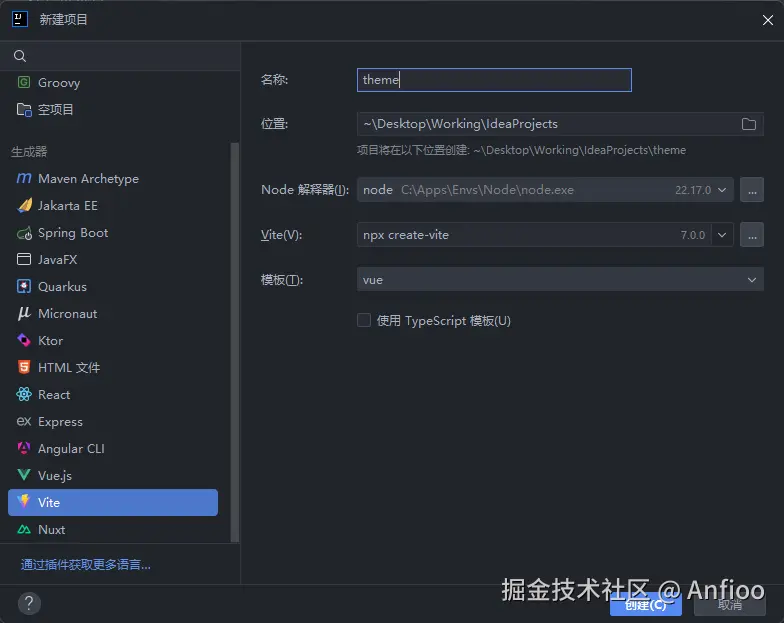Click the search magnifier icon
Image resolution: width=784 pixels, height=623 pixels.
20,56
